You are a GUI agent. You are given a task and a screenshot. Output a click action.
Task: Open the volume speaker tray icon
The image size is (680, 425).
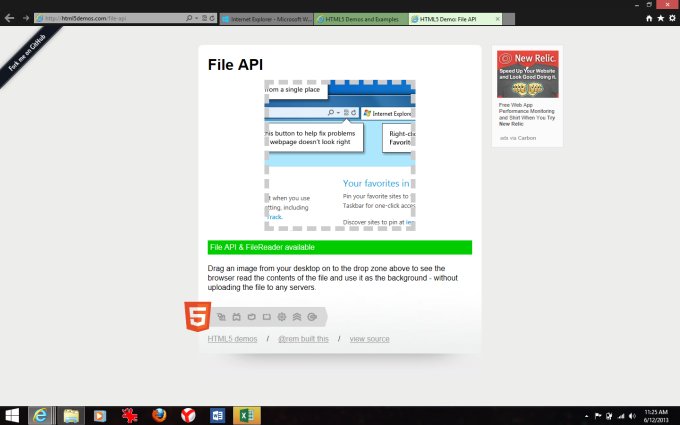tap(632, 416)
